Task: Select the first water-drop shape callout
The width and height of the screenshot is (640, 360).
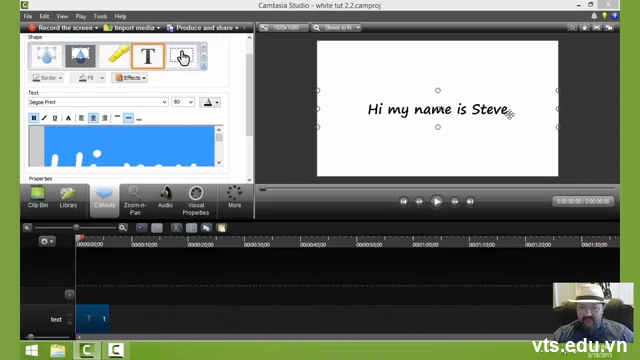Action: click(47, 56)
